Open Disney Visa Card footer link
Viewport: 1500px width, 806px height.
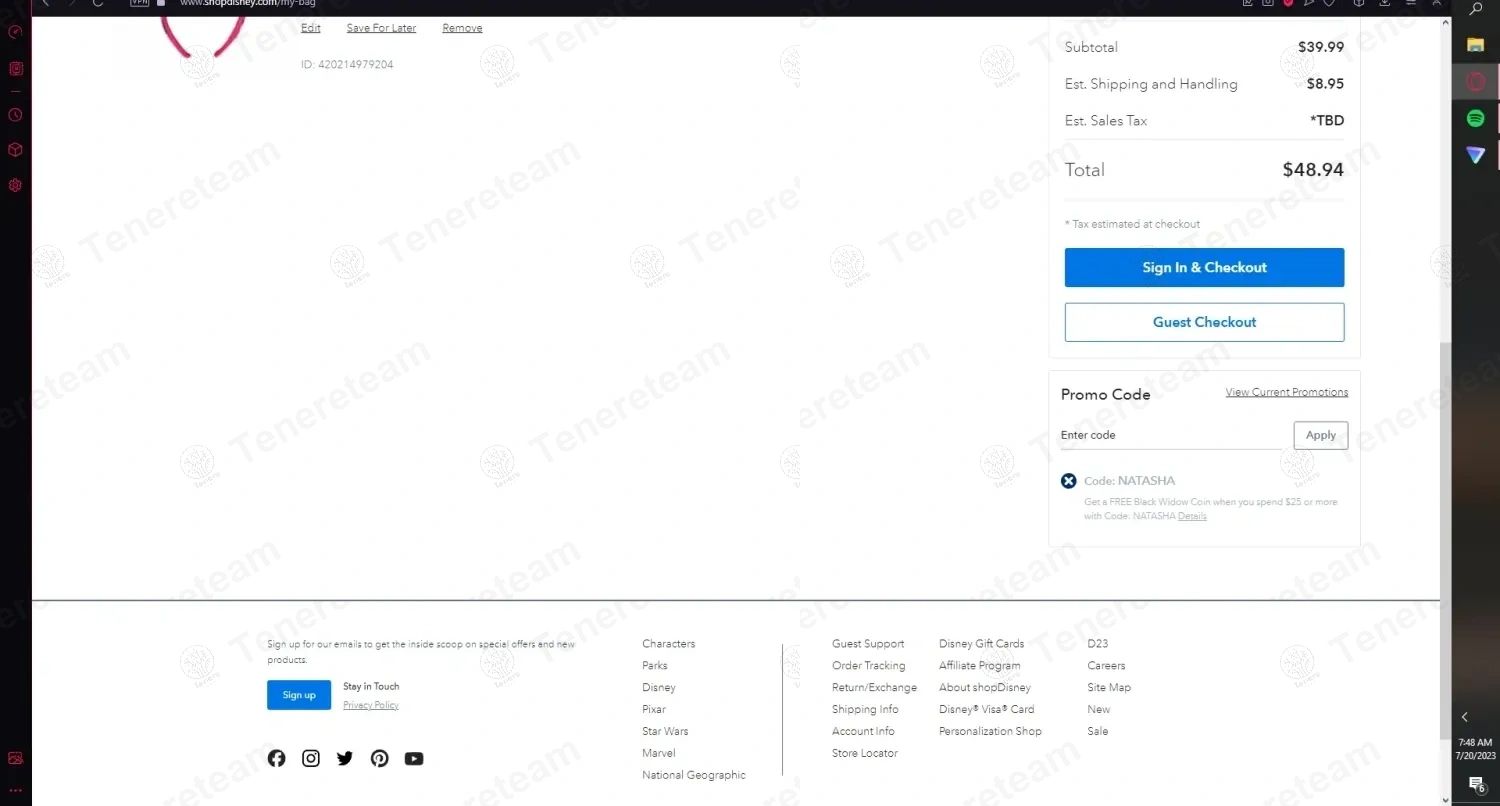coord(987,710)
